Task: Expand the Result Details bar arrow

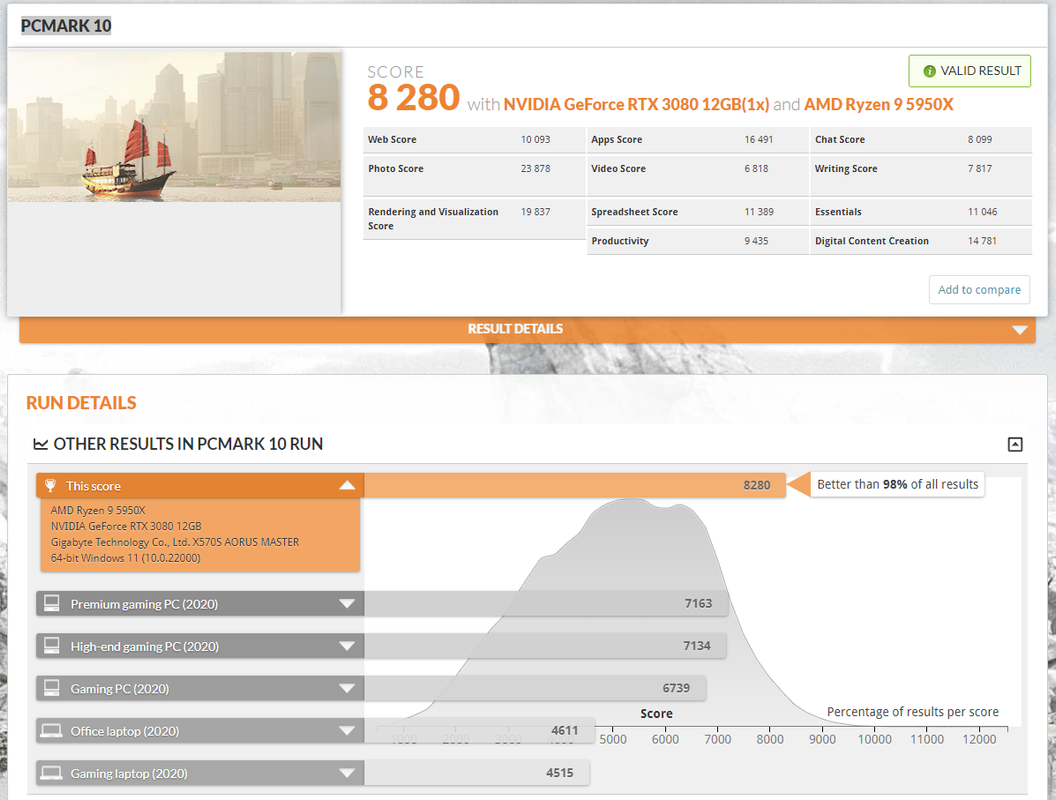Action: pyautogui.click(x=1020, y=330)
